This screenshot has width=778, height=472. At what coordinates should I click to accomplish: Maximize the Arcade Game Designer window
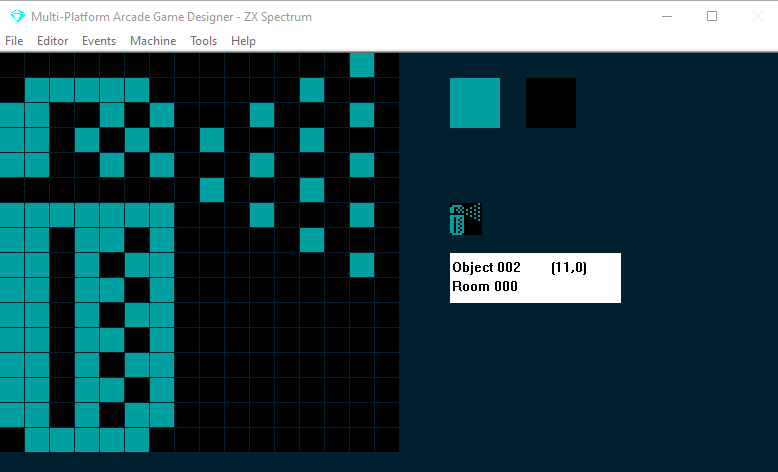point(712,16)
